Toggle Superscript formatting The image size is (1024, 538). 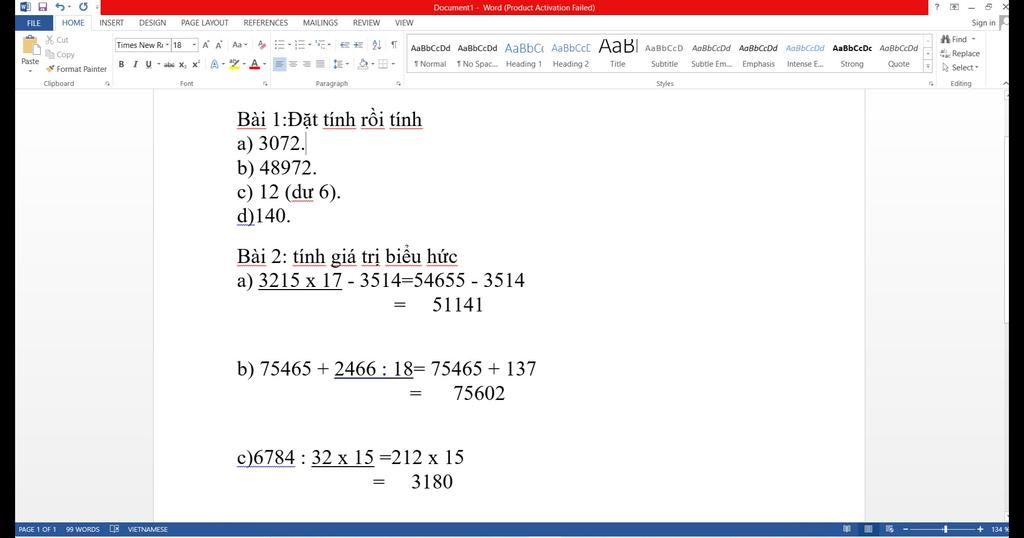[195, 64]
